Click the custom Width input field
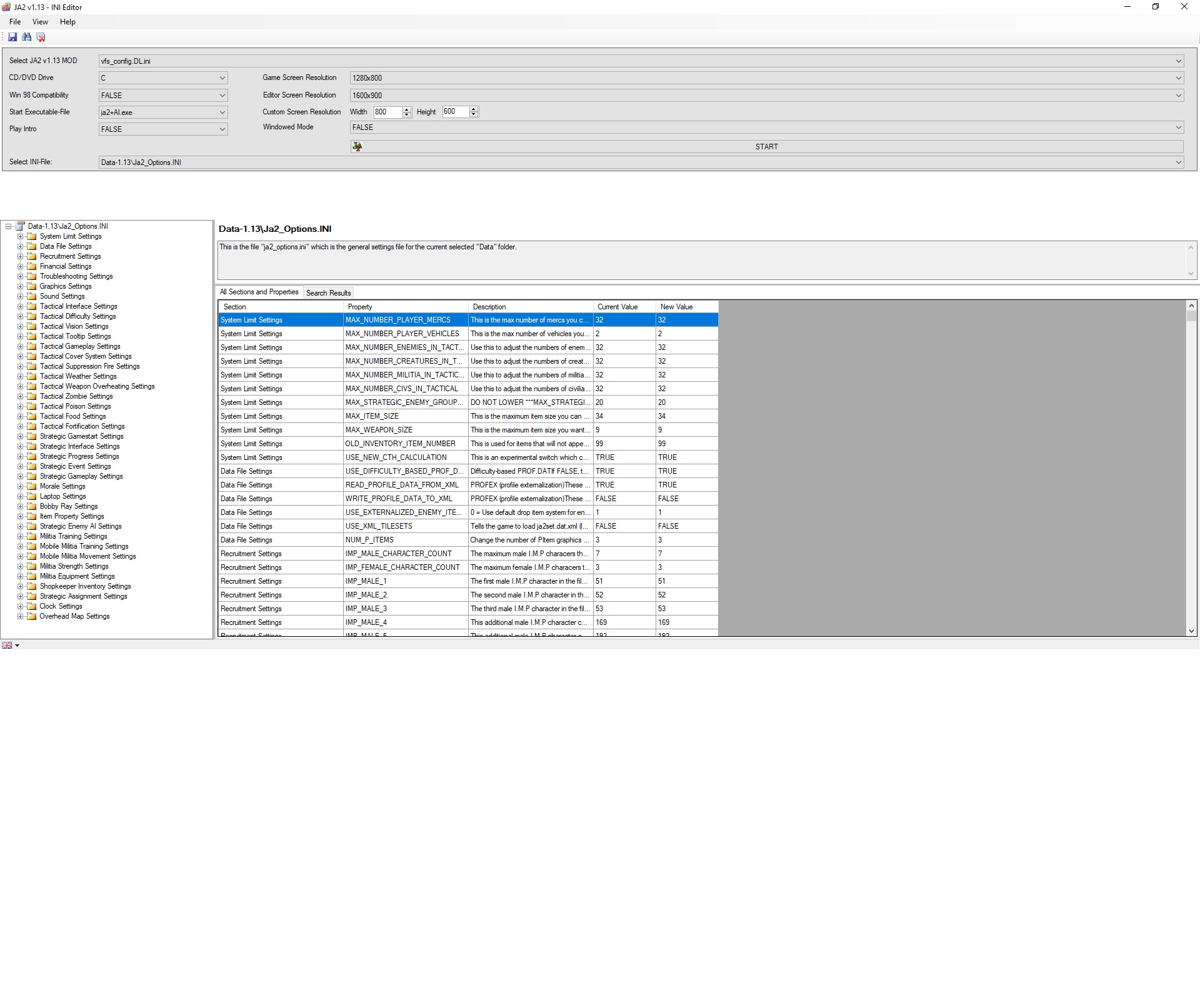Viewport: 1200px width, 1008px height. point(388,112)
